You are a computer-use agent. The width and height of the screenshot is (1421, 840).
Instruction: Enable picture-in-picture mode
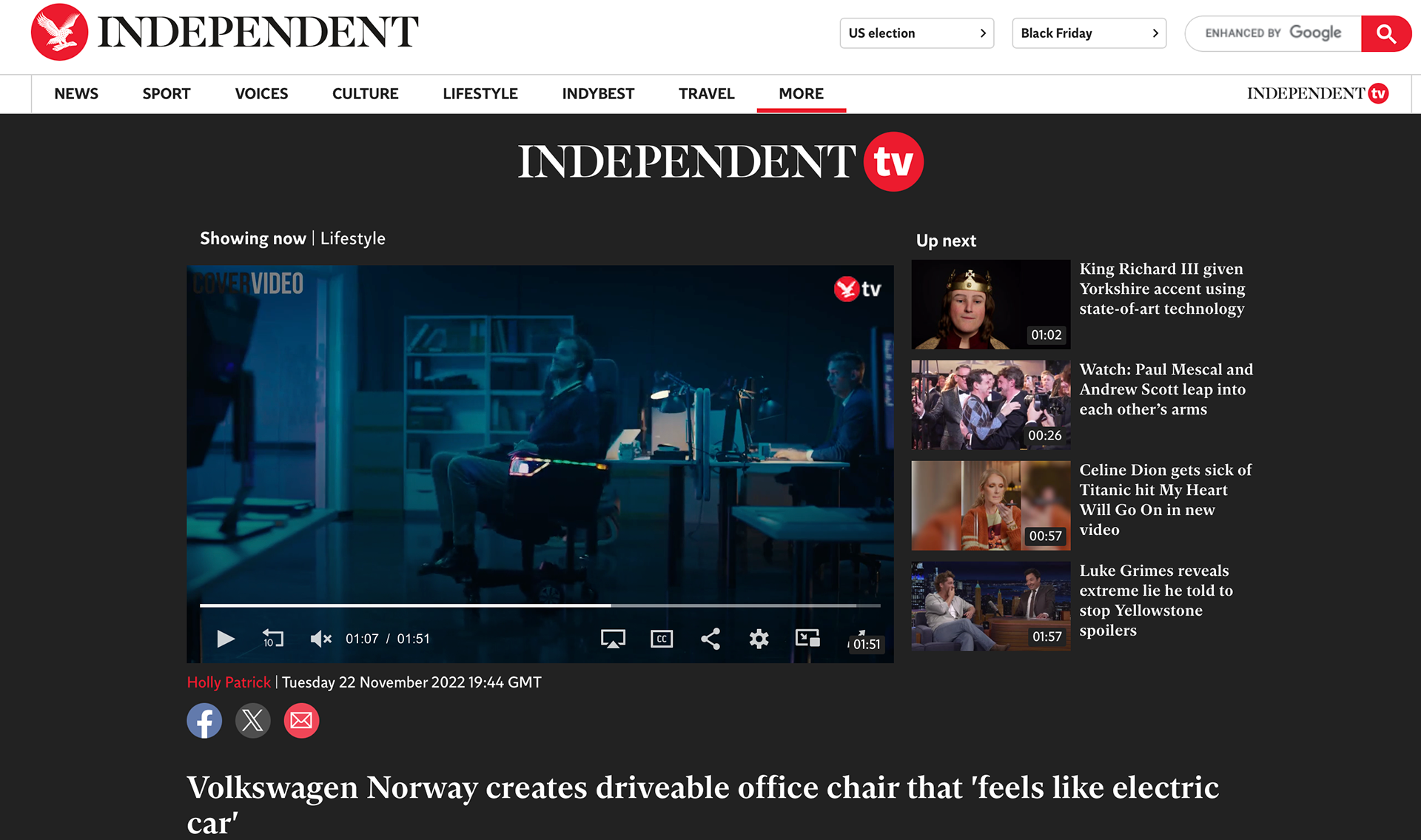click(807, 638)
